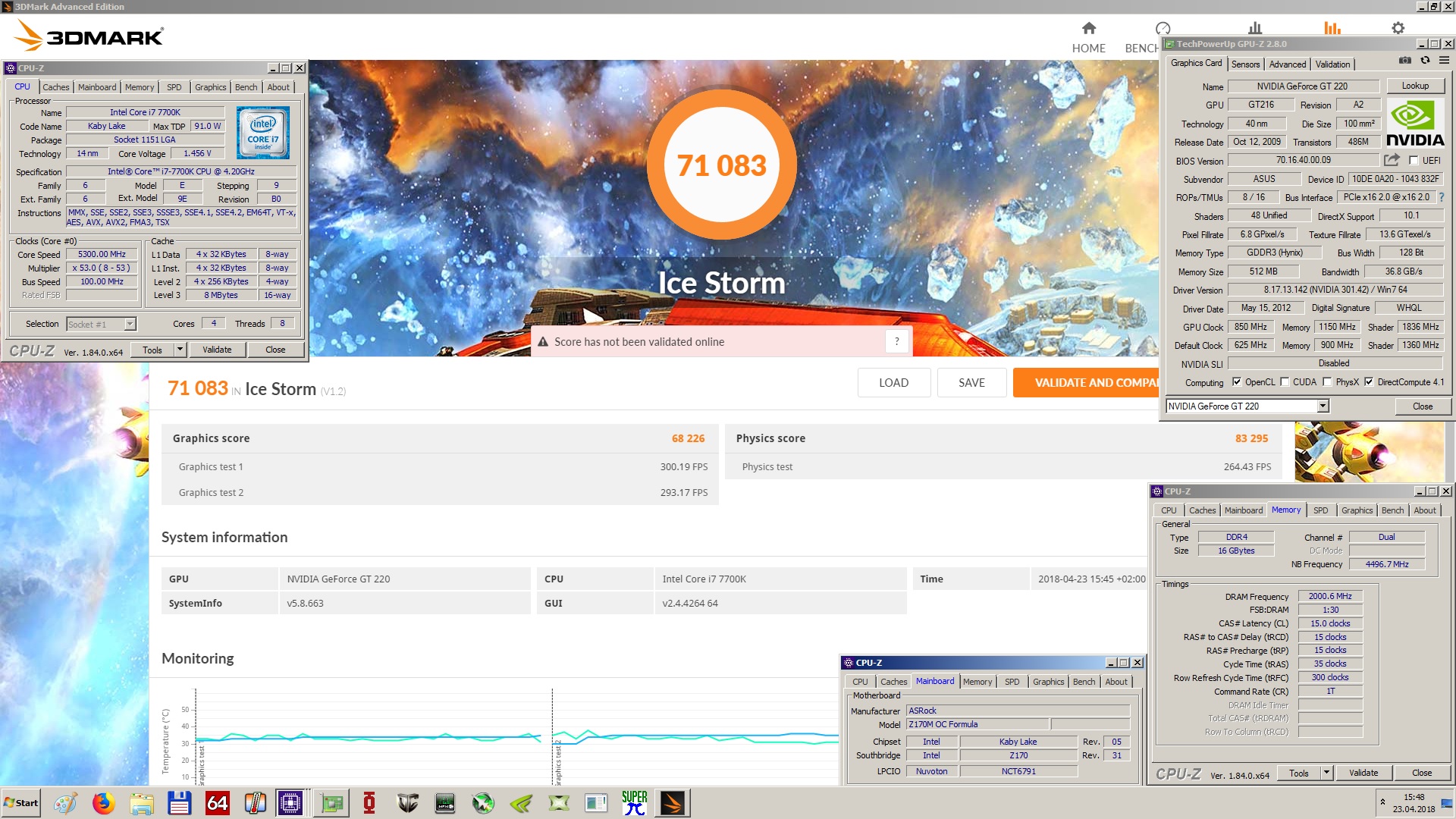Open 3DMark Options gear icon
Image resolution: width=1456 pixels, height=819 pixels.
(x=1398, y=28)
